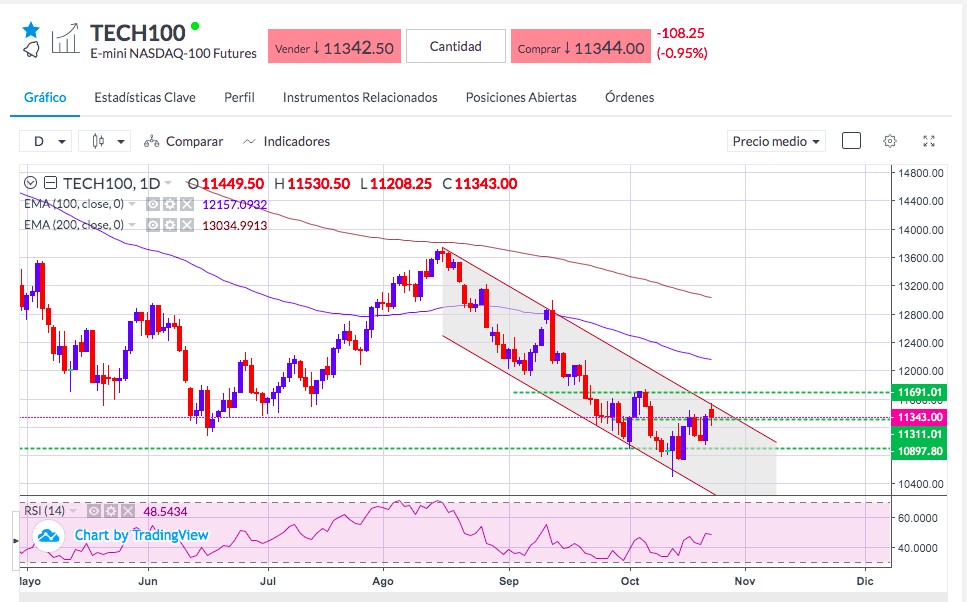Open the D timeframe dropdown
The width and height of the screenshot is (967, 602).
pos(46,141)
